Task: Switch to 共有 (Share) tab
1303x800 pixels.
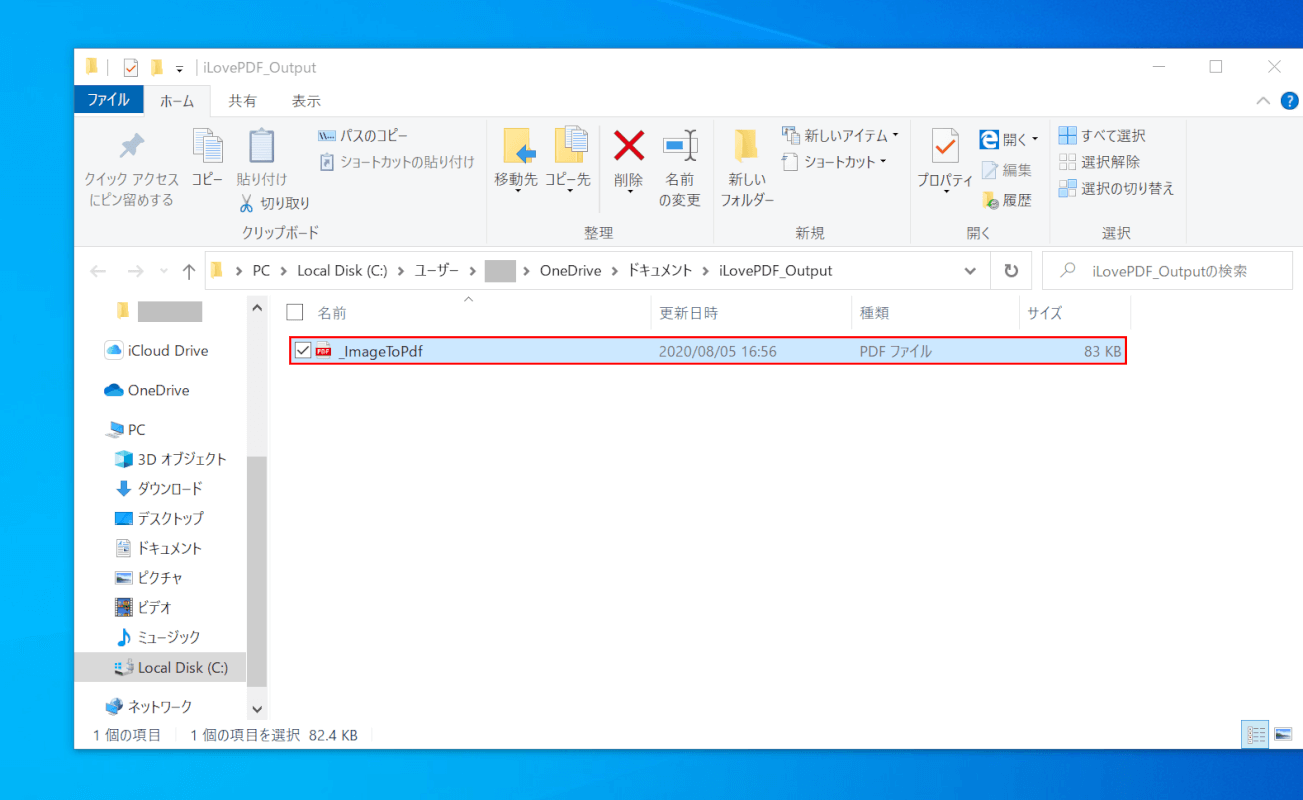Action: (x=243, y=101)
